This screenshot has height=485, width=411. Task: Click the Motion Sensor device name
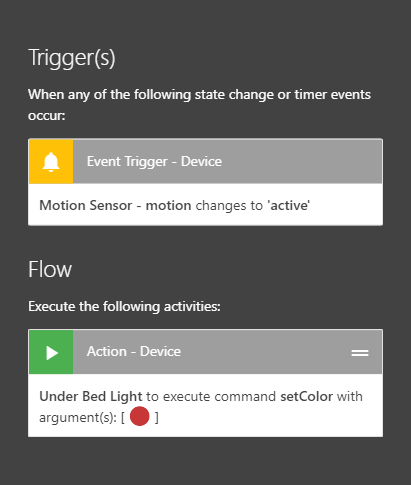(x=86, y=205)
